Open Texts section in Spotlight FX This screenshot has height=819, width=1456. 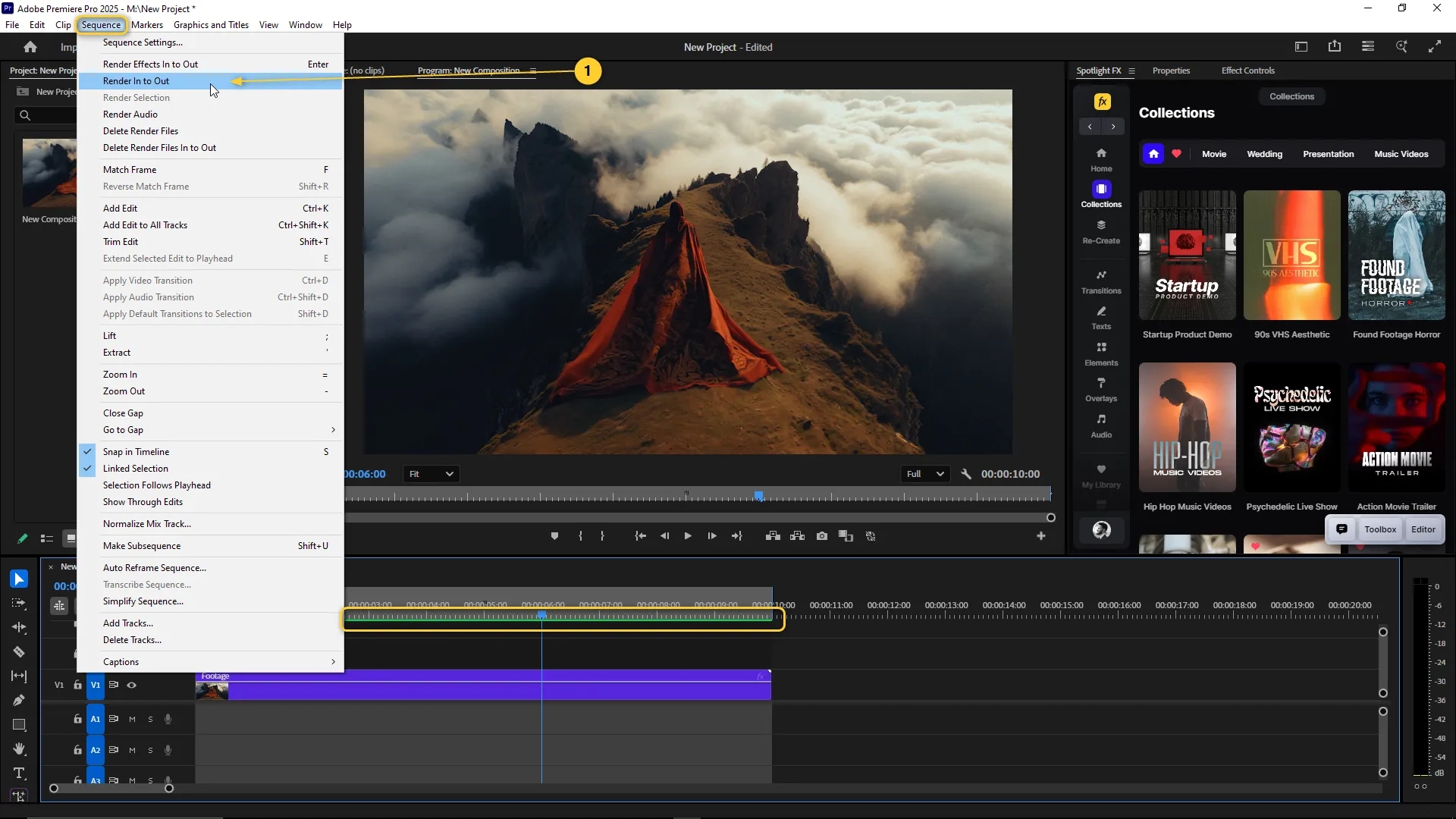(1101, 318)
